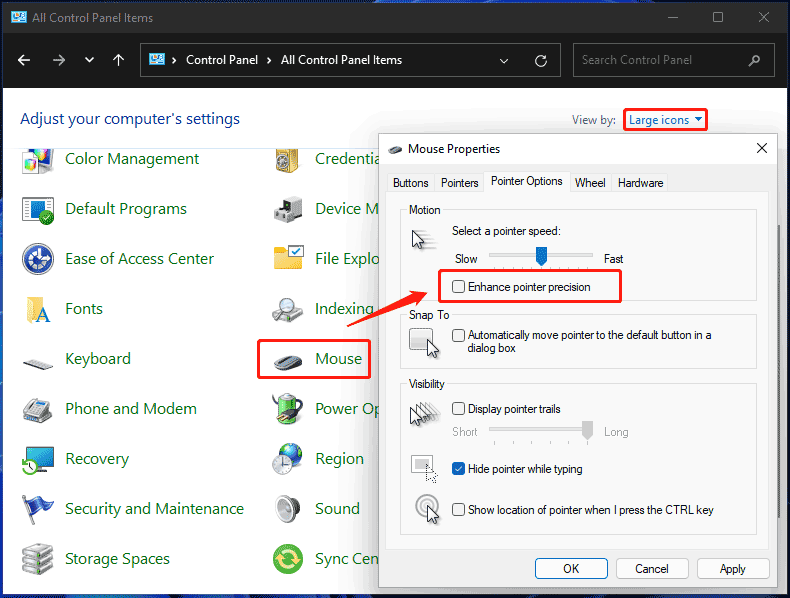Open the Storage Spaces icon
Image resolution: width=790 pixels, height=598 pixels.
coord(38,559)
